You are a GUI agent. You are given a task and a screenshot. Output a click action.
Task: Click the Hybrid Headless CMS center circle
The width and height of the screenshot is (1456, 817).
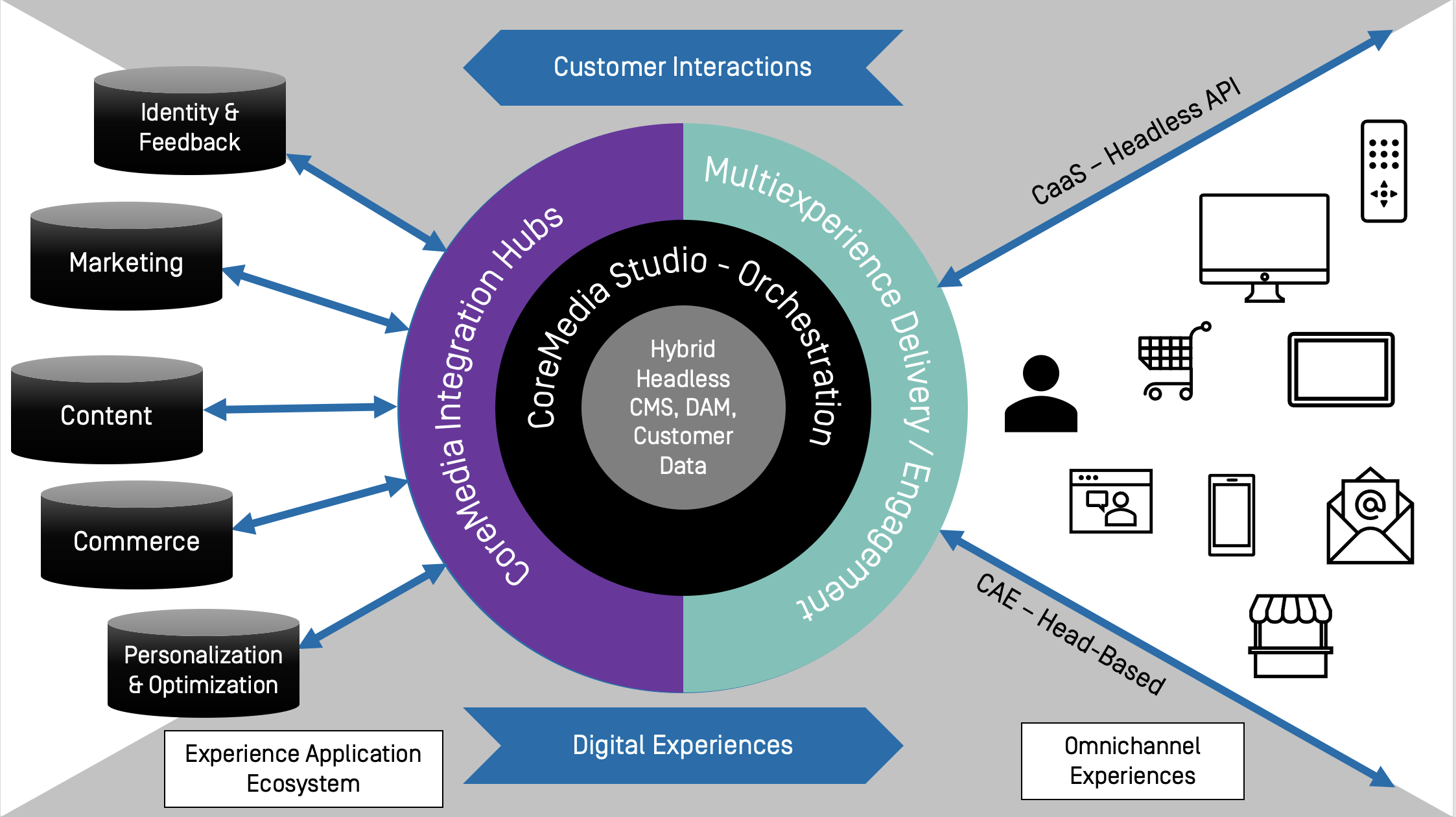tap(683, 408)
